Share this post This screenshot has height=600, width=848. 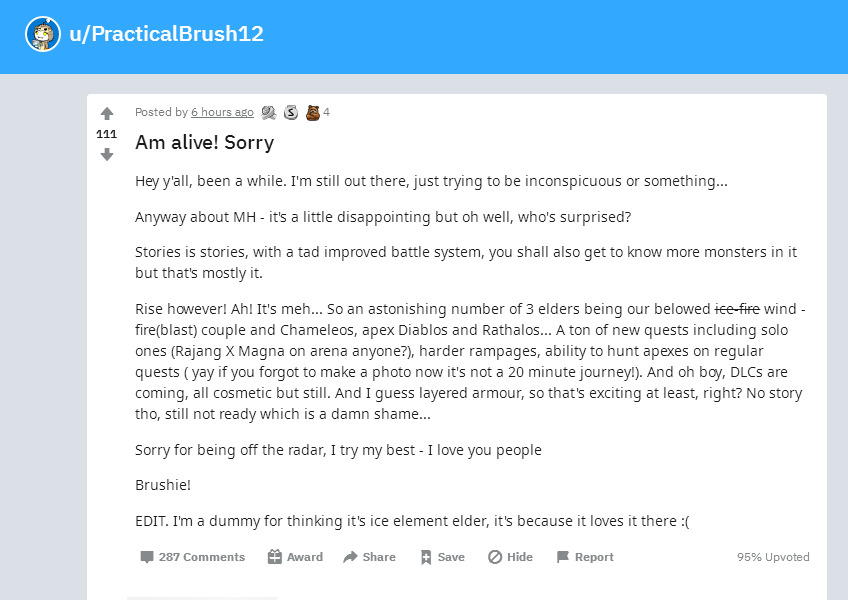click(369, 557)
